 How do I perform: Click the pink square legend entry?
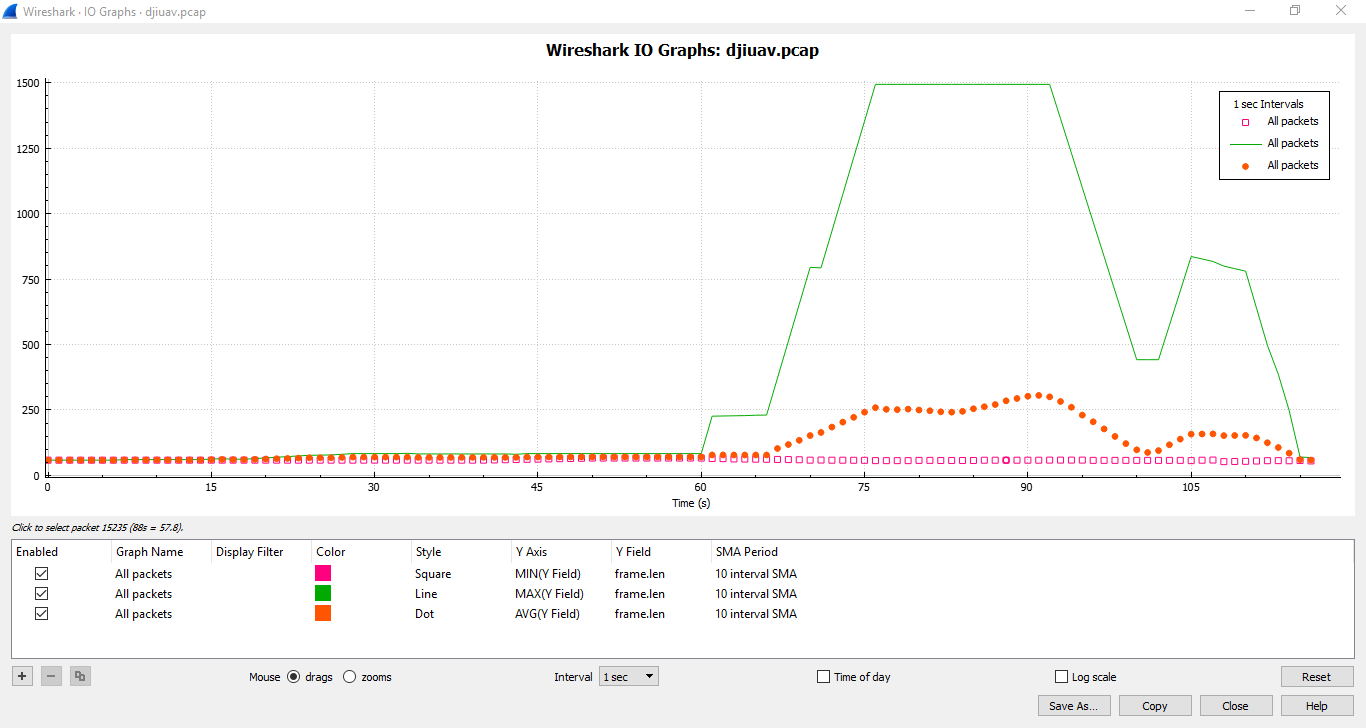tap(1277, 122)
